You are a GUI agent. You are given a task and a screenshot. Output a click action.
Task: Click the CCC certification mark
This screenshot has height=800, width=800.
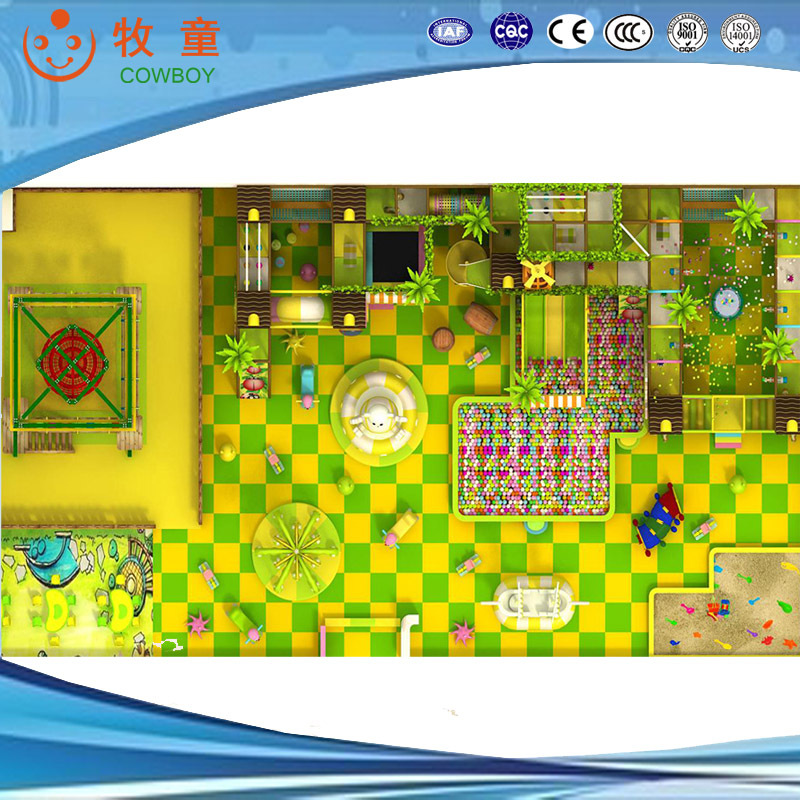(x=628, y=32)
